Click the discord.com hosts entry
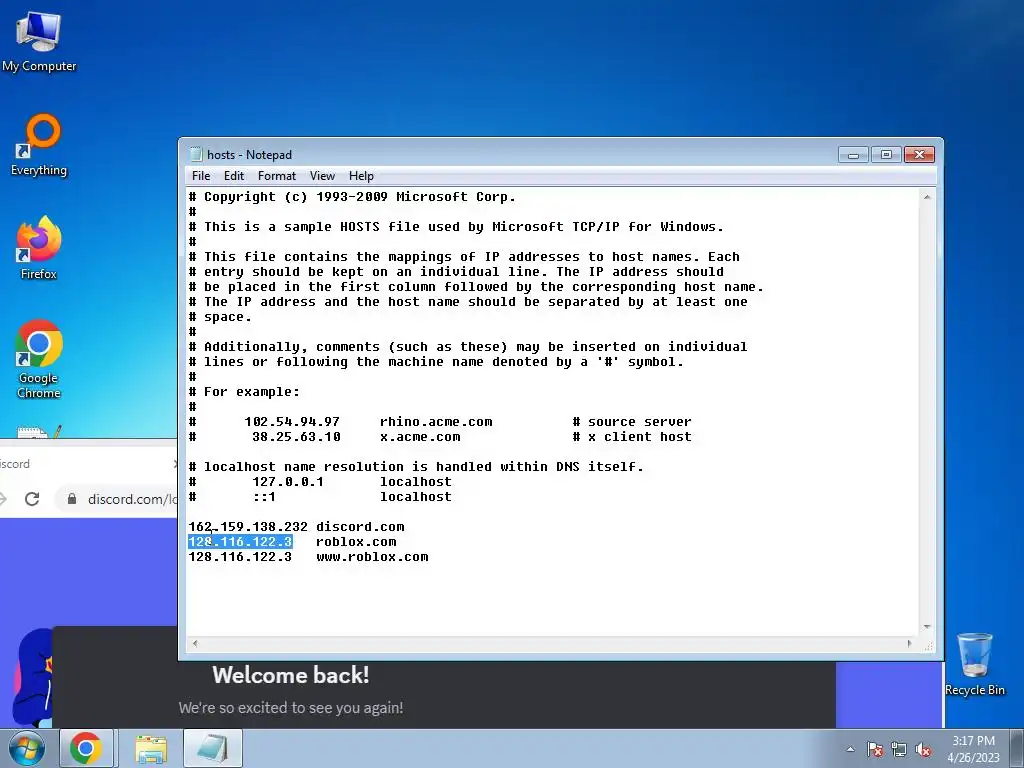Screen dimensions: 1024x768 [x=360, y=527]
